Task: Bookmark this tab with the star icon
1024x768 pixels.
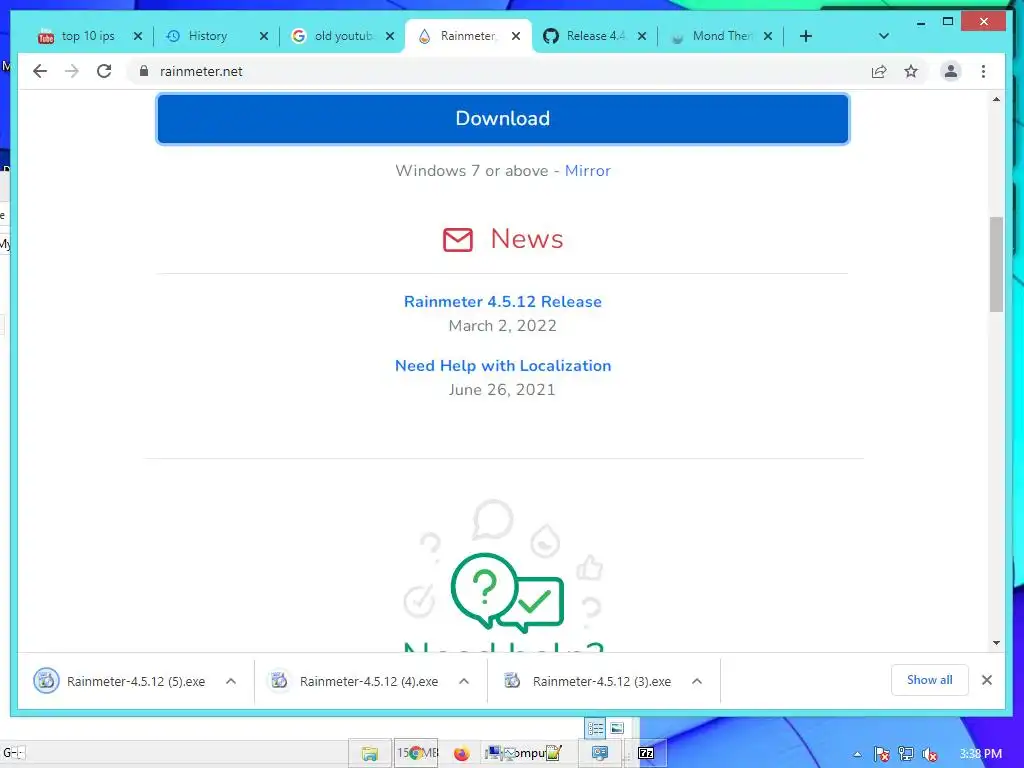Action: pos(911,71)
